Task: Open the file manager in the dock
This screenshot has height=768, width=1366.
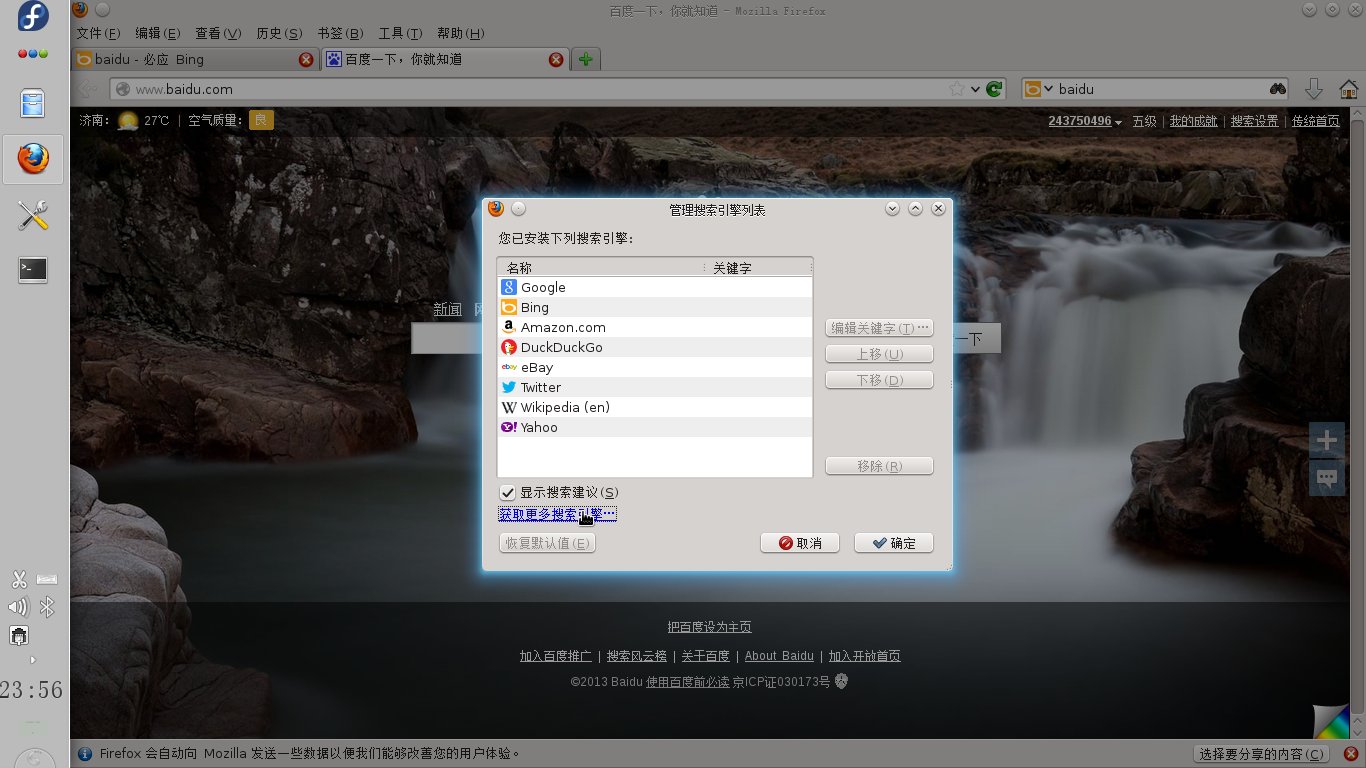Action: [33, 104]
